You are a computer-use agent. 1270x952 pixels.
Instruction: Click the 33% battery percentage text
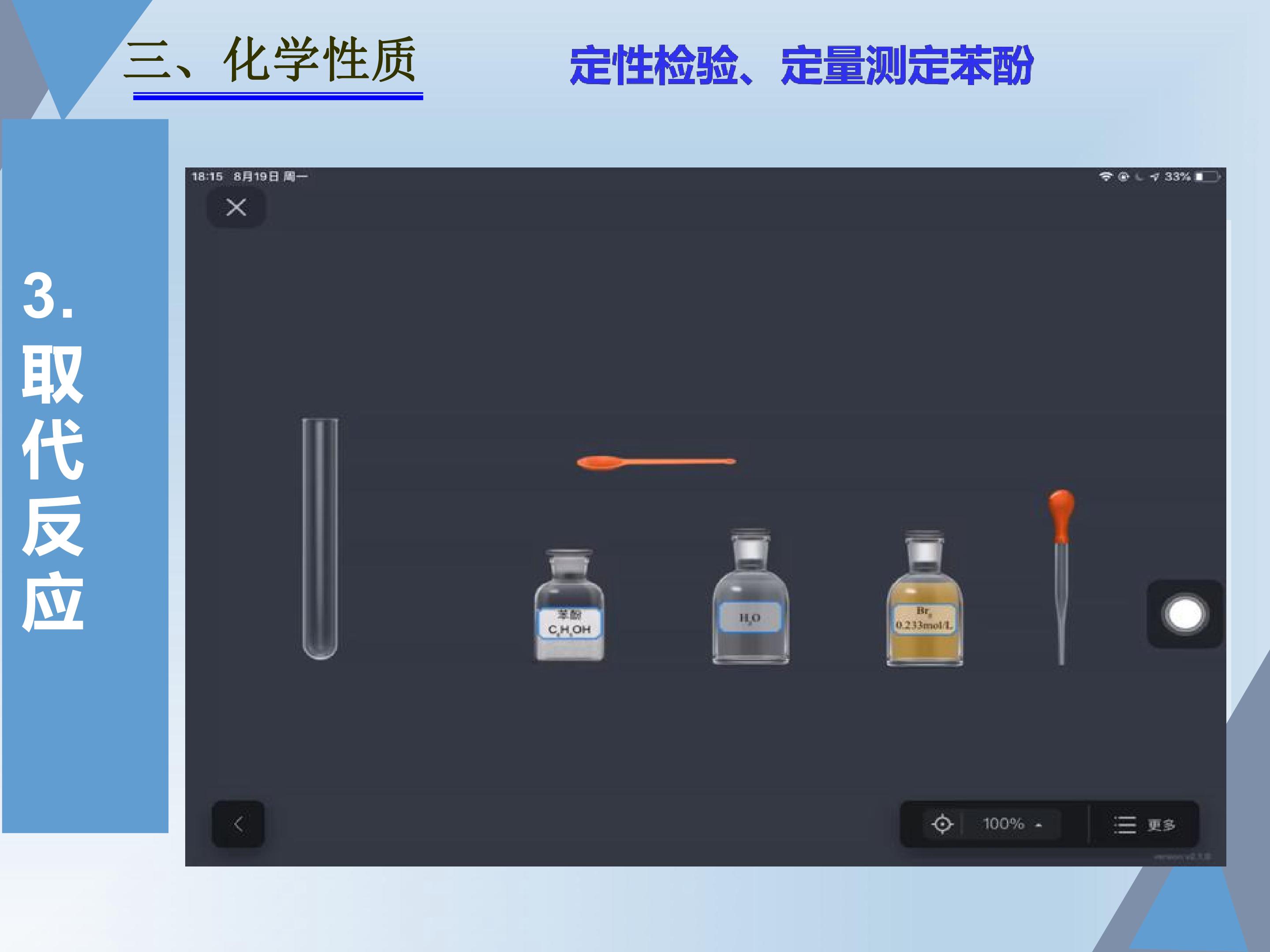tap(1177, 177)
